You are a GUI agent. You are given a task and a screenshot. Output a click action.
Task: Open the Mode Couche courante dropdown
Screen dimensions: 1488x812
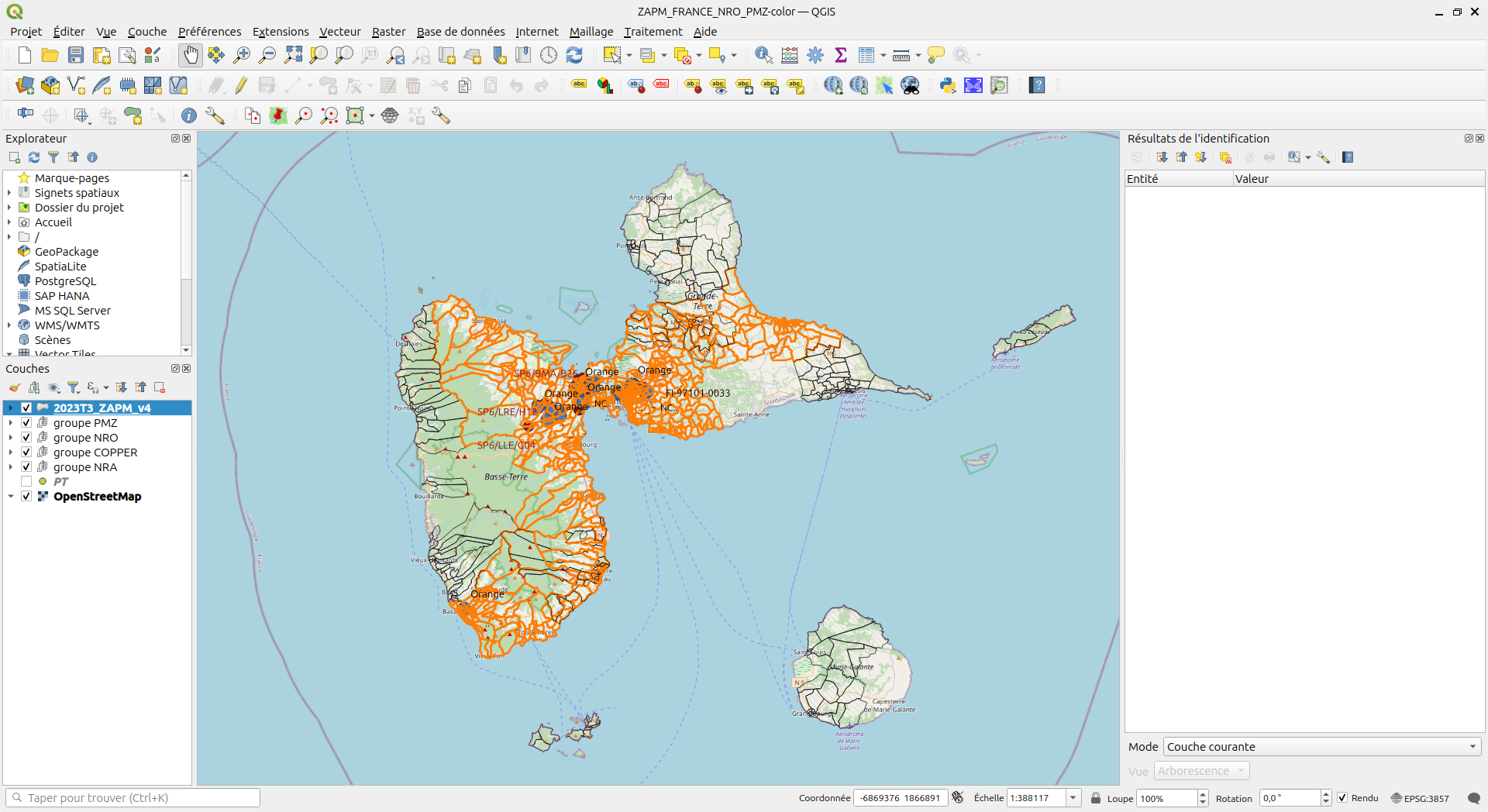[1322, 747]
